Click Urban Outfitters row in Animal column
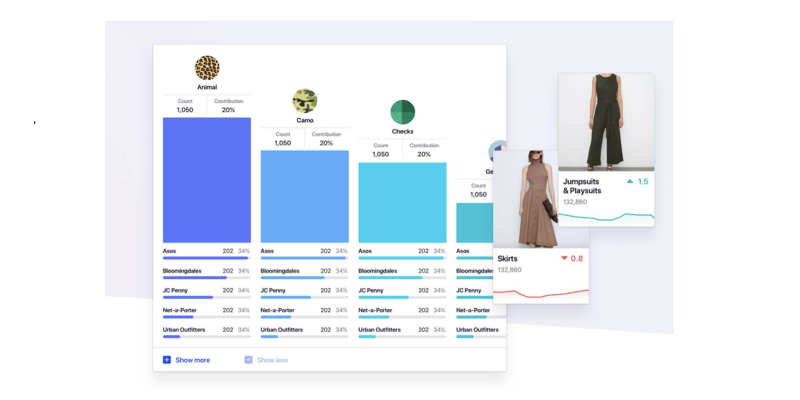This screenshot has width=800, height=400. 207,333
